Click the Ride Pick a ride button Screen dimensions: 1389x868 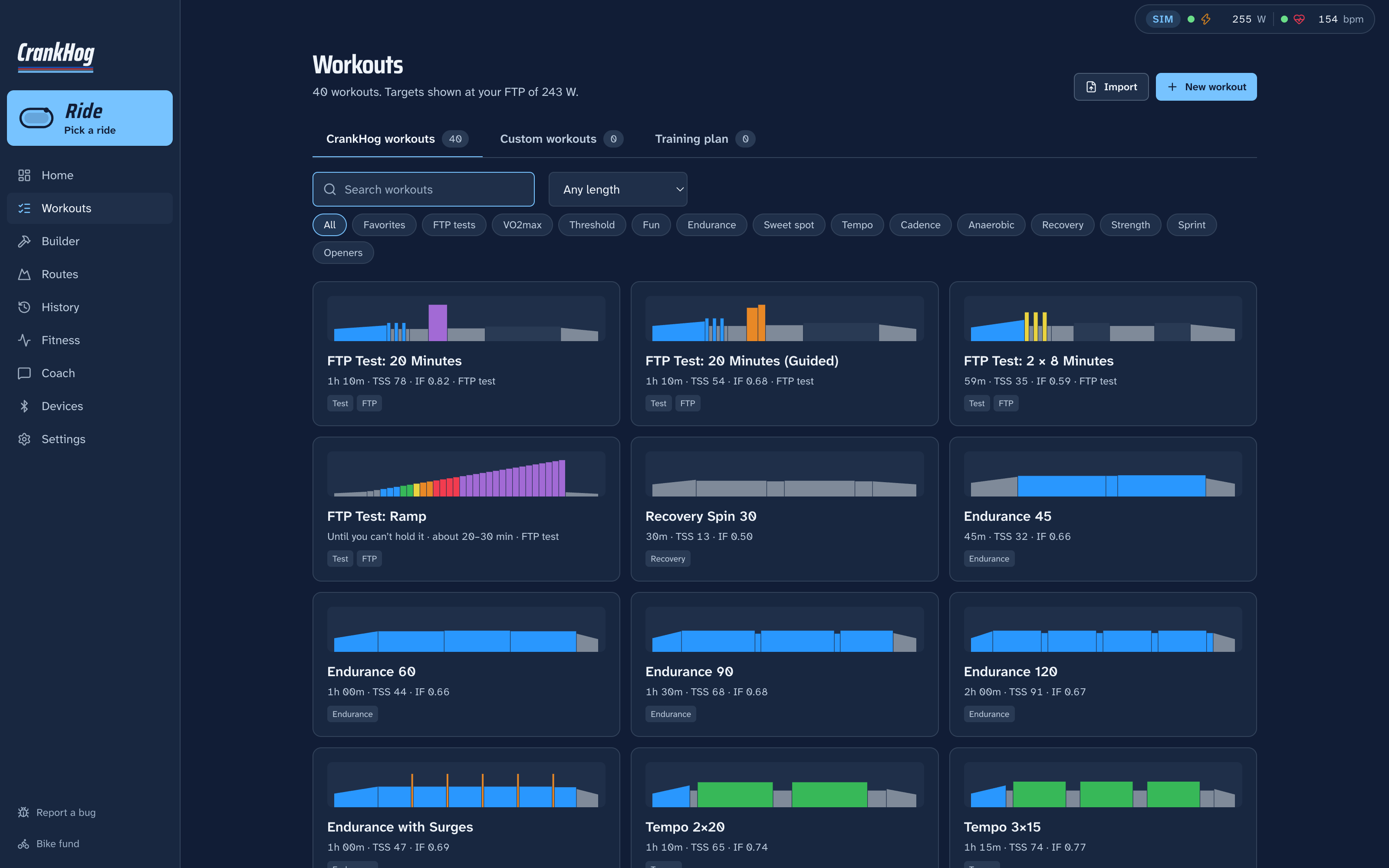89,118
